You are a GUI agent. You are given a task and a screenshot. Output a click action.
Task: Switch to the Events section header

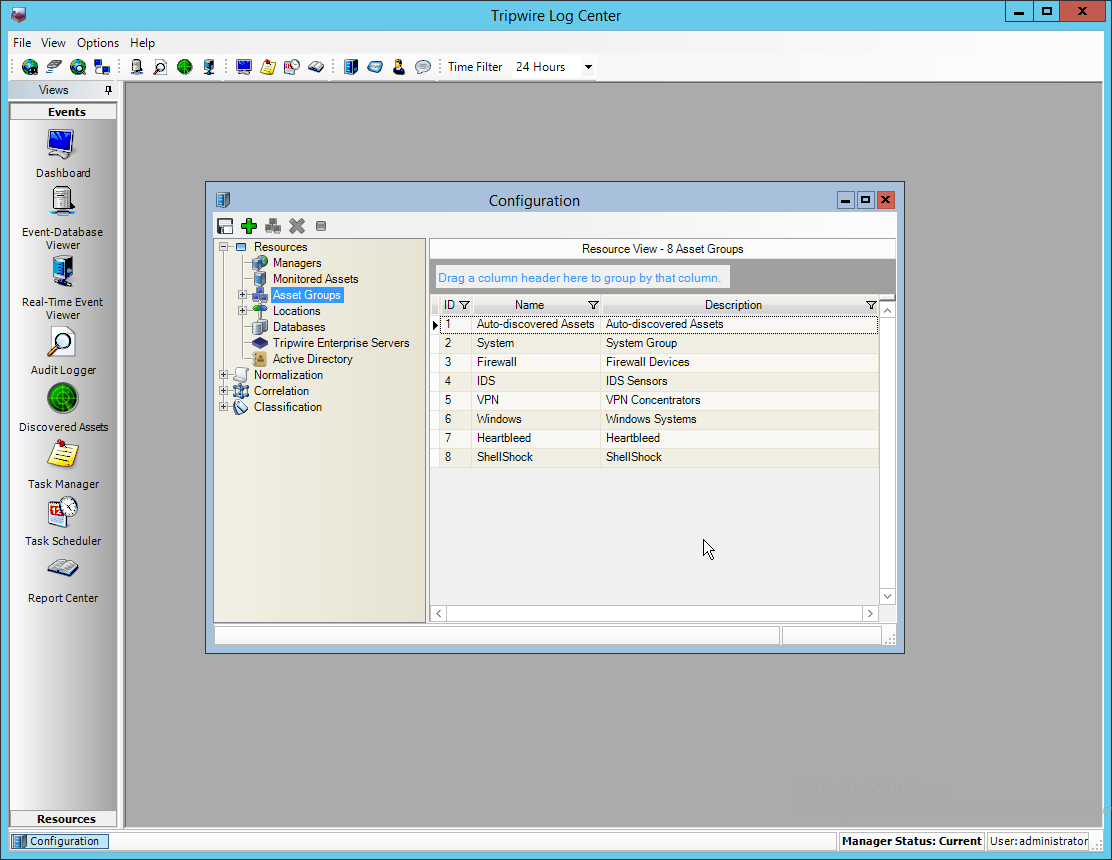tap(63, 112)
